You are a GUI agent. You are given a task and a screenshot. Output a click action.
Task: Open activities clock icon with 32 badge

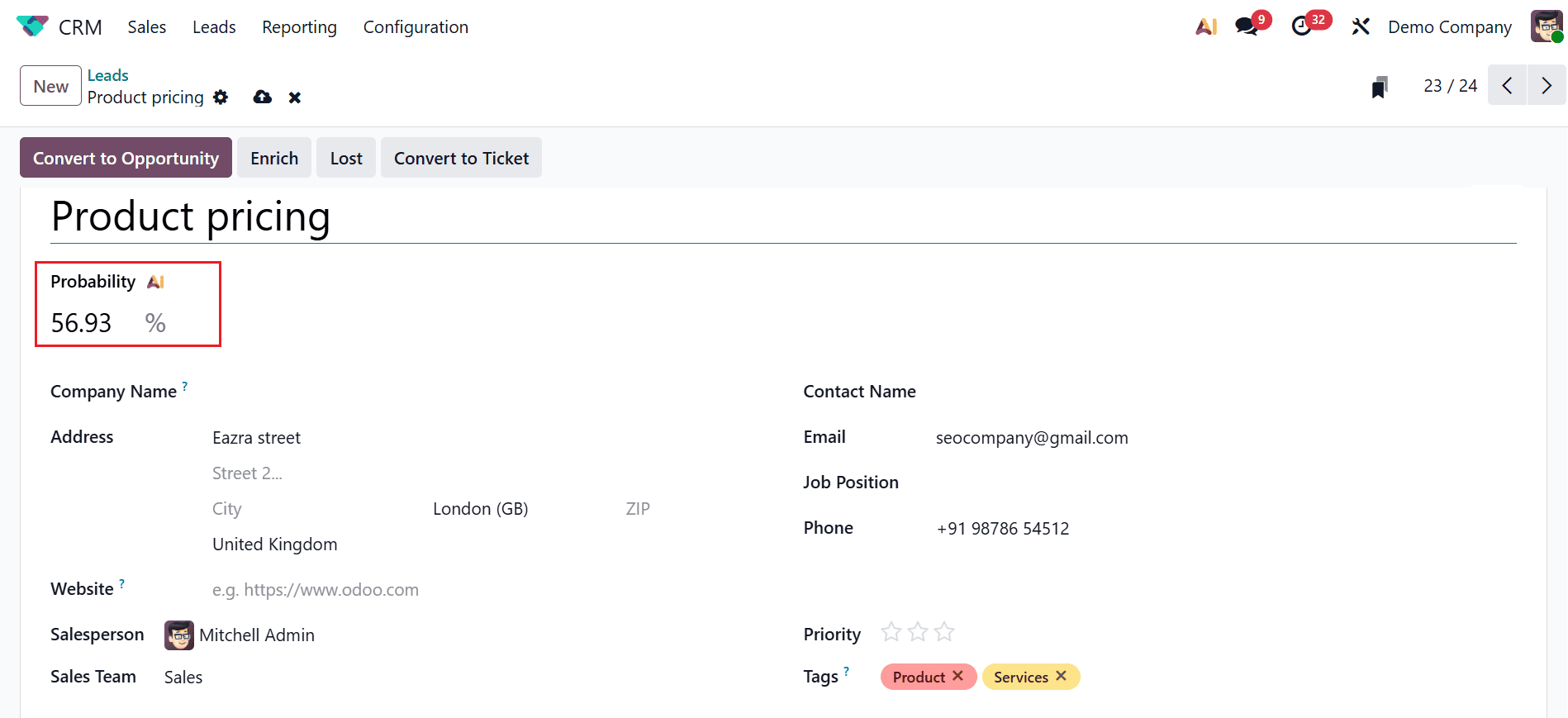click(1302, 26)
